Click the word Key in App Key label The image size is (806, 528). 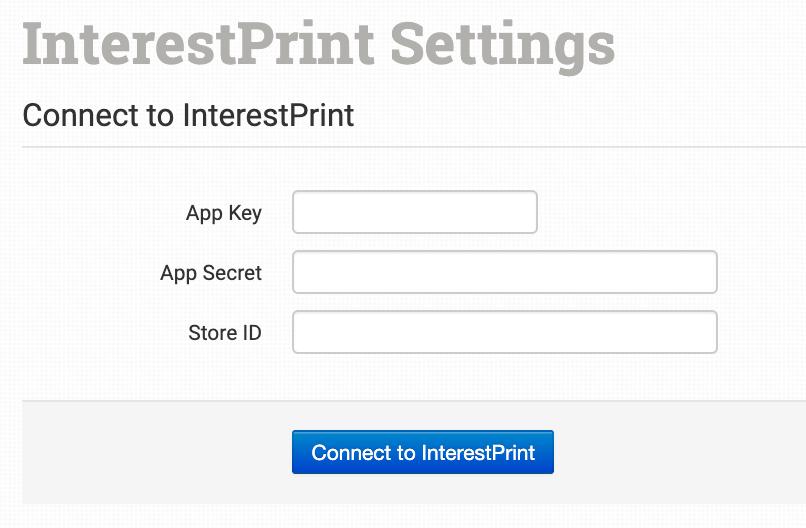245,213
